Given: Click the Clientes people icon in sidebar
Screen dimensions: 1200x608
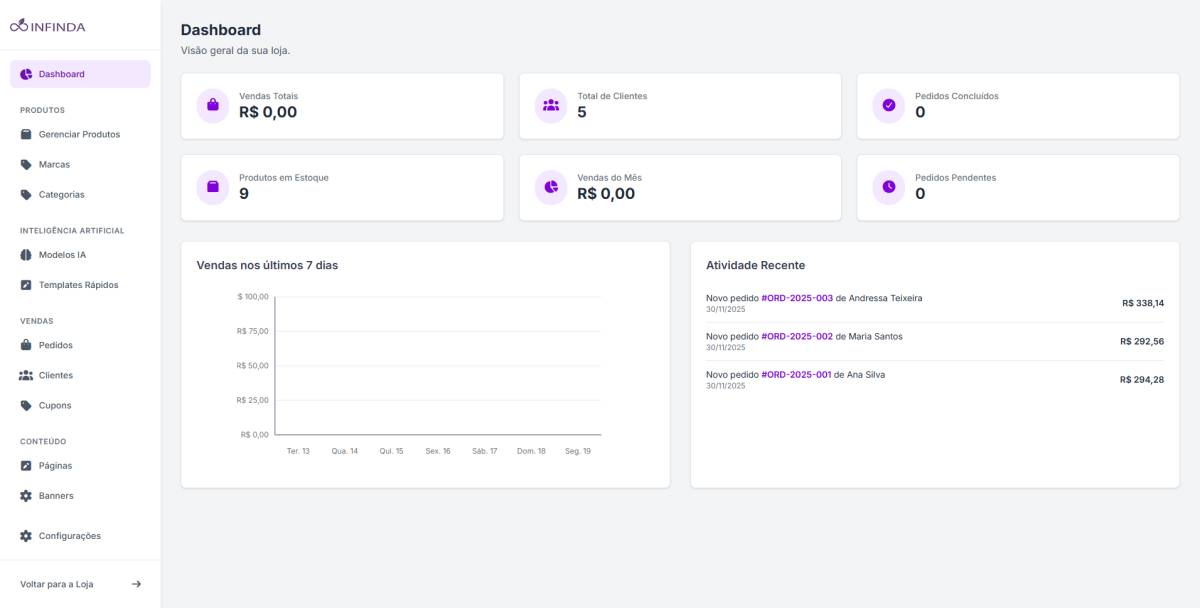Looking at the screenshot, I should (26, 375).
